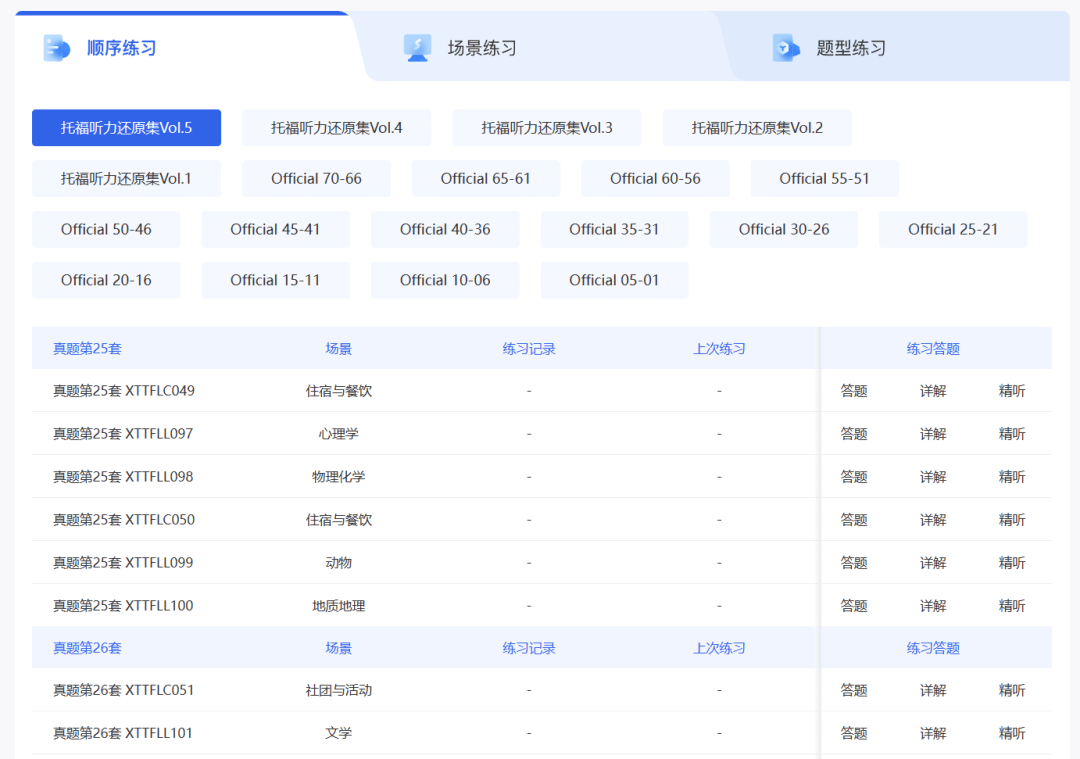
Task: Open the Official 60-56 set
Action: [x=655, y=179]
